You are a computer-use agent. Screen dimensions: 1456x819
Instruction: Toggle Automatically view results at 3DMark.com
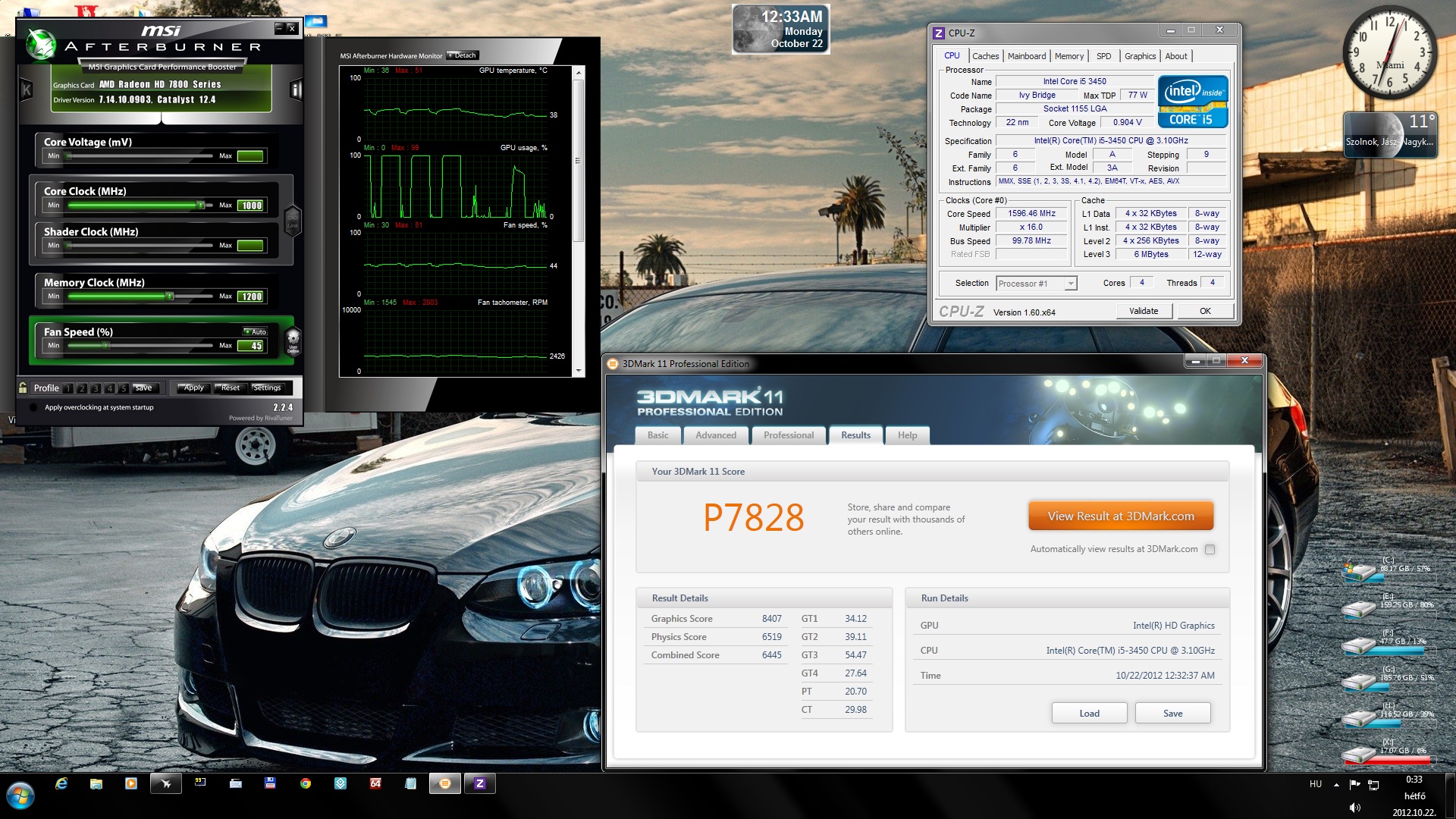tap(1210, 550)
